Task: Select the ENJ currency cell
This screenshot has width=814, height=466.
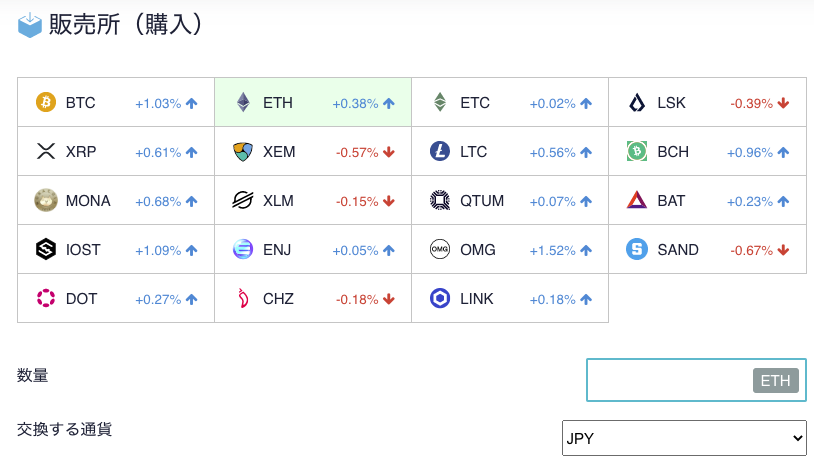Action: pos(312,250)
